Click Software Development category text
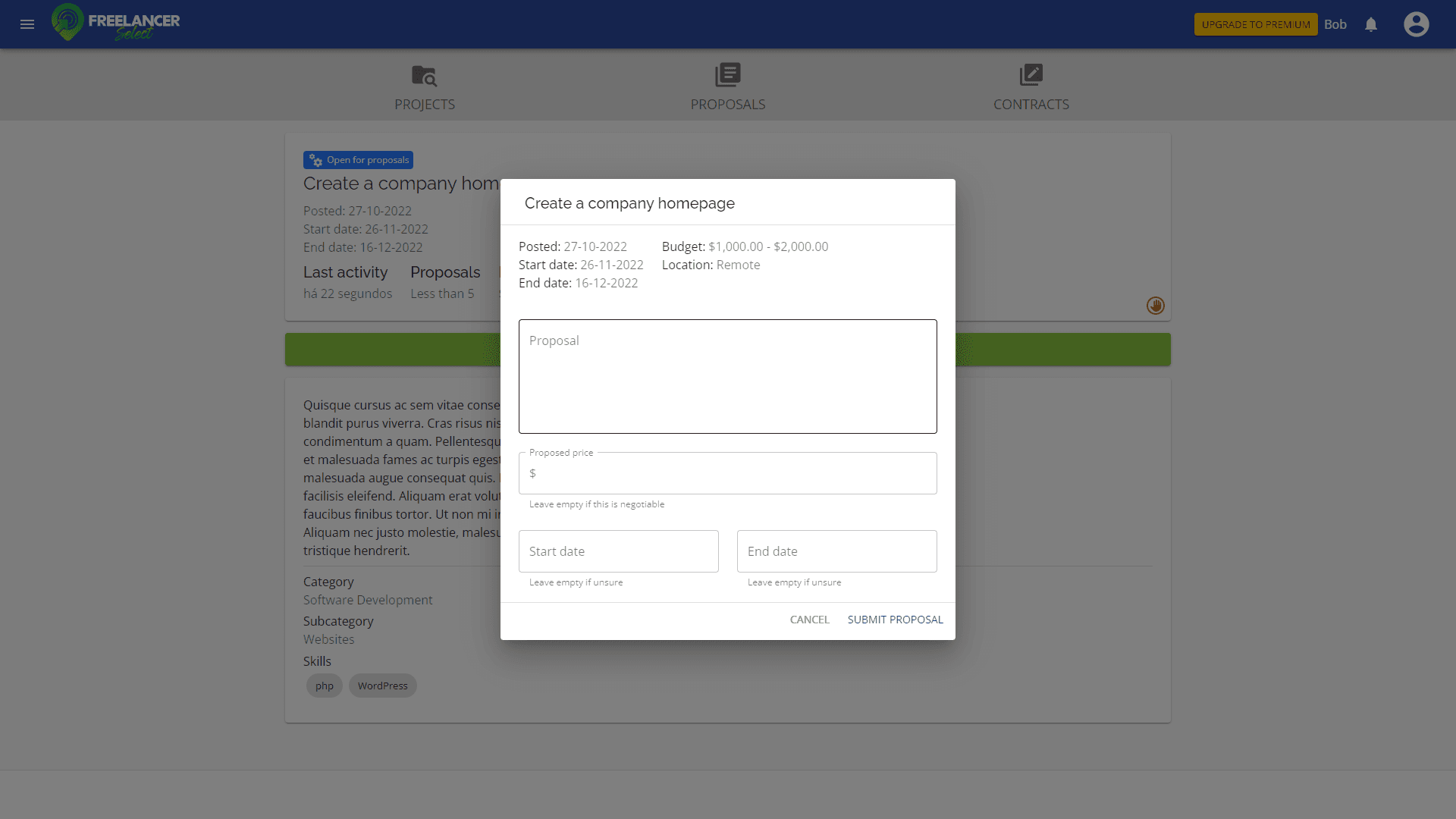Image resolution: width=1456 pixels, height=819 pixels. coord(368,600)
